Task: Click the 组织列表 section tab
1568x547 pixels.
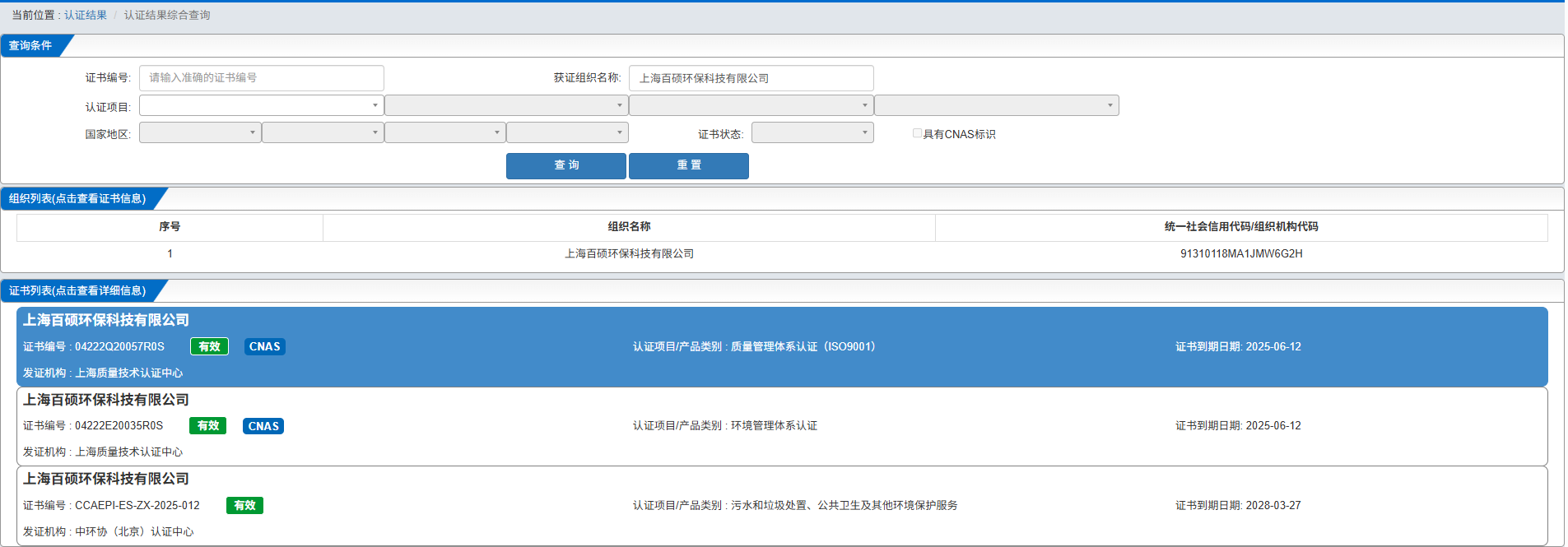Action: 77,198
